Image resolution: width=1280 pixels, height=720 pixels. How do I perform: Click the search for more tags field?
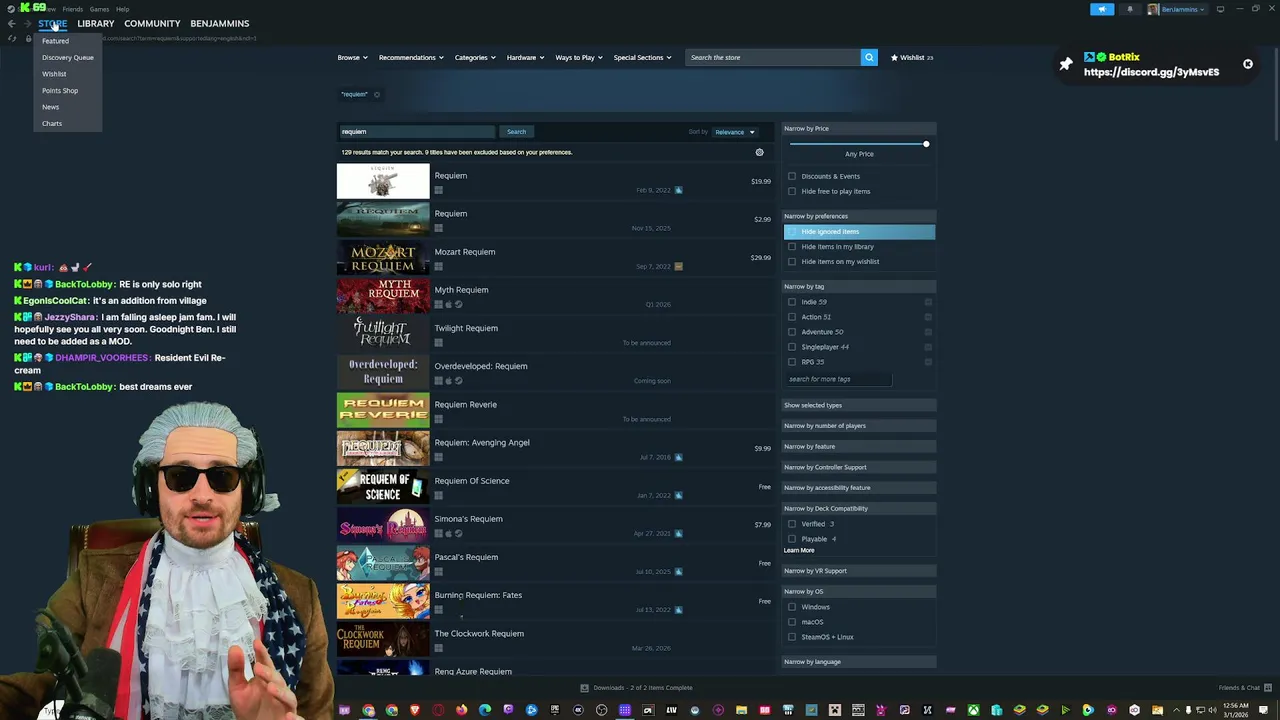(838, 379)
